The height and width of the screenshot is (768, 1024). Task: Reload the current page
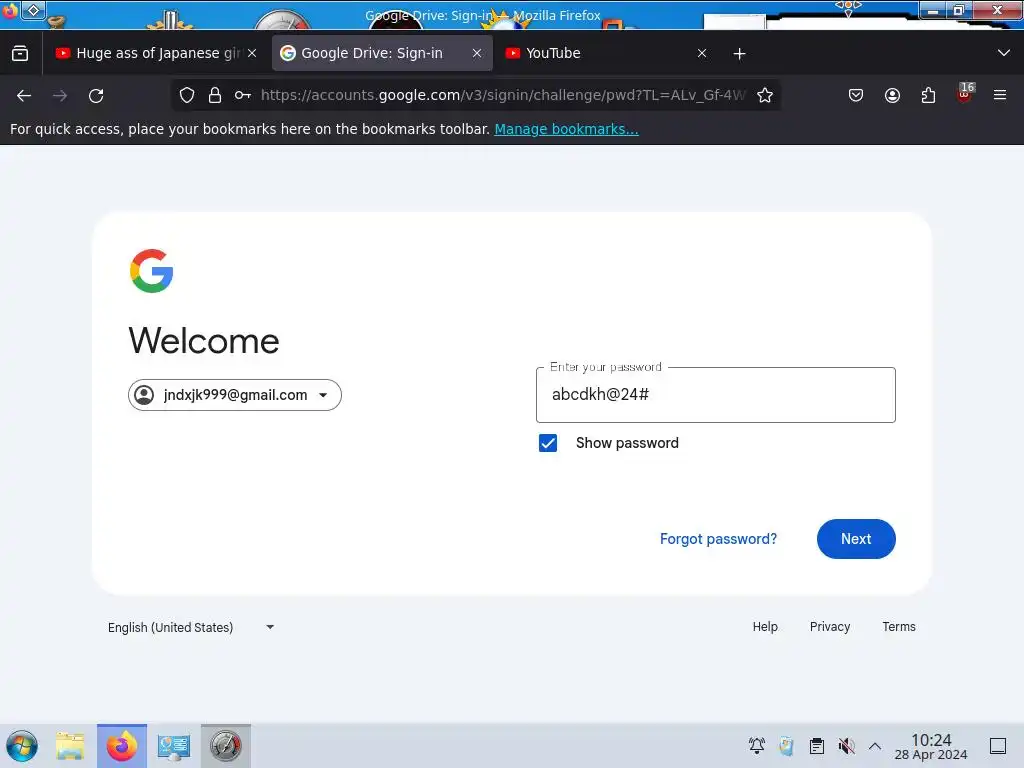coord(96,96)
